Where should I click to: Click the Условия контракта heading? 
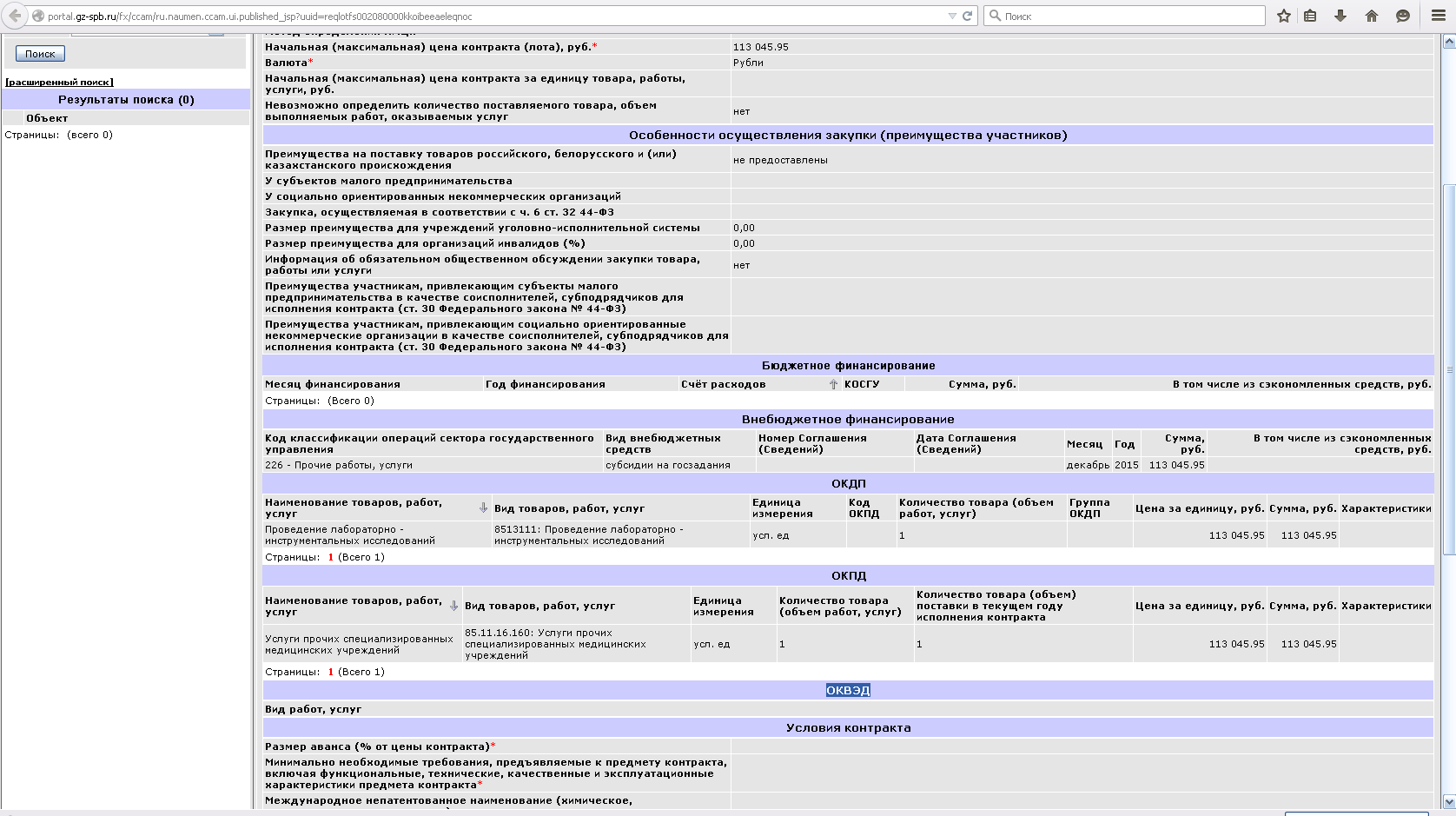click(848, 728)
